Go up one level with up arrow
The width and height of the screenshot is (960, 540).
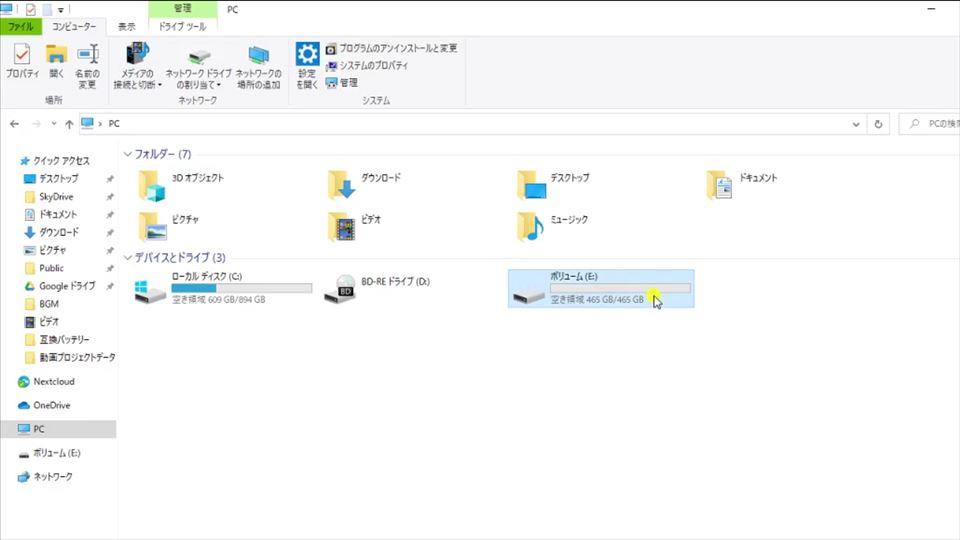coord(69,124)
